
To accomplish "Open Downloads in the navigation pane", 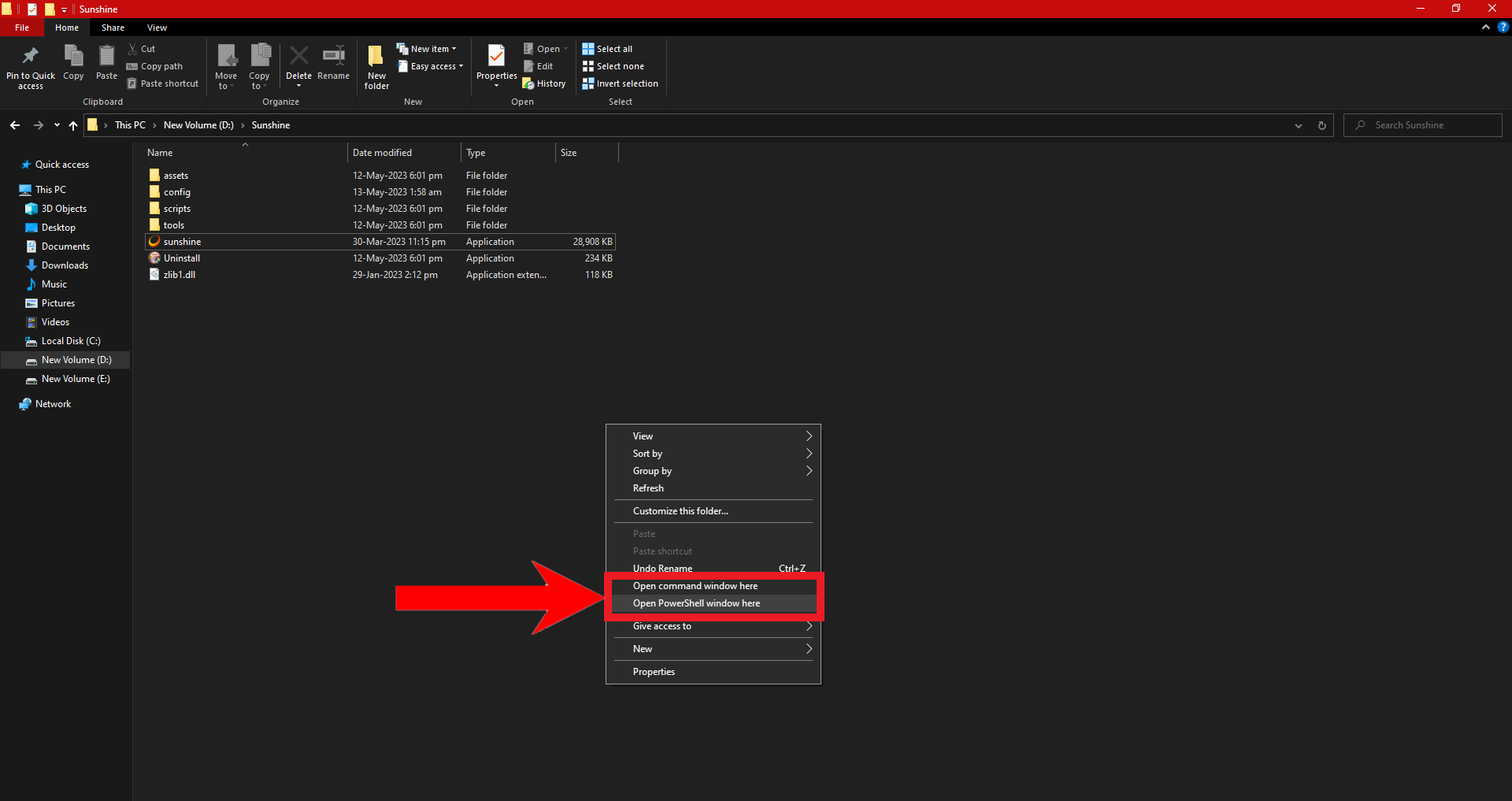I will (65, 265).
